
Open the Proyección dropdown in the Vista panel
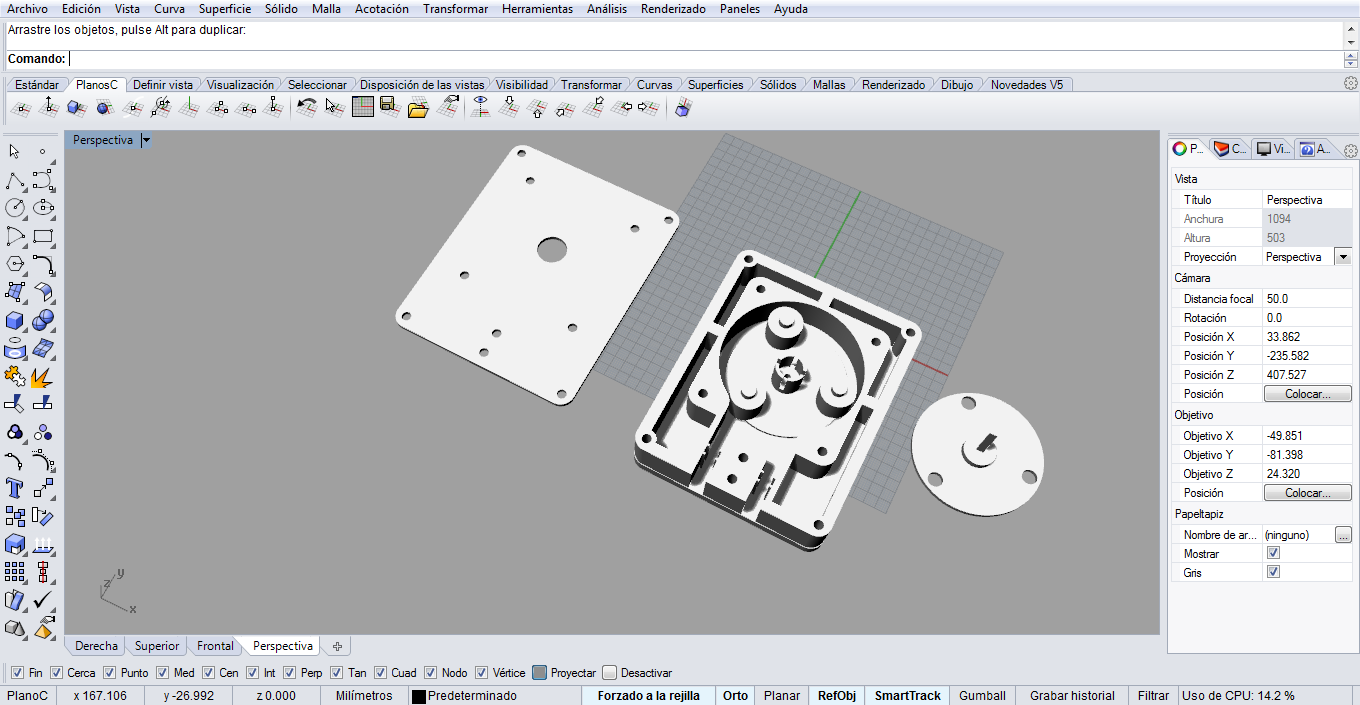pyautogui.click(x=1343, y=256)
